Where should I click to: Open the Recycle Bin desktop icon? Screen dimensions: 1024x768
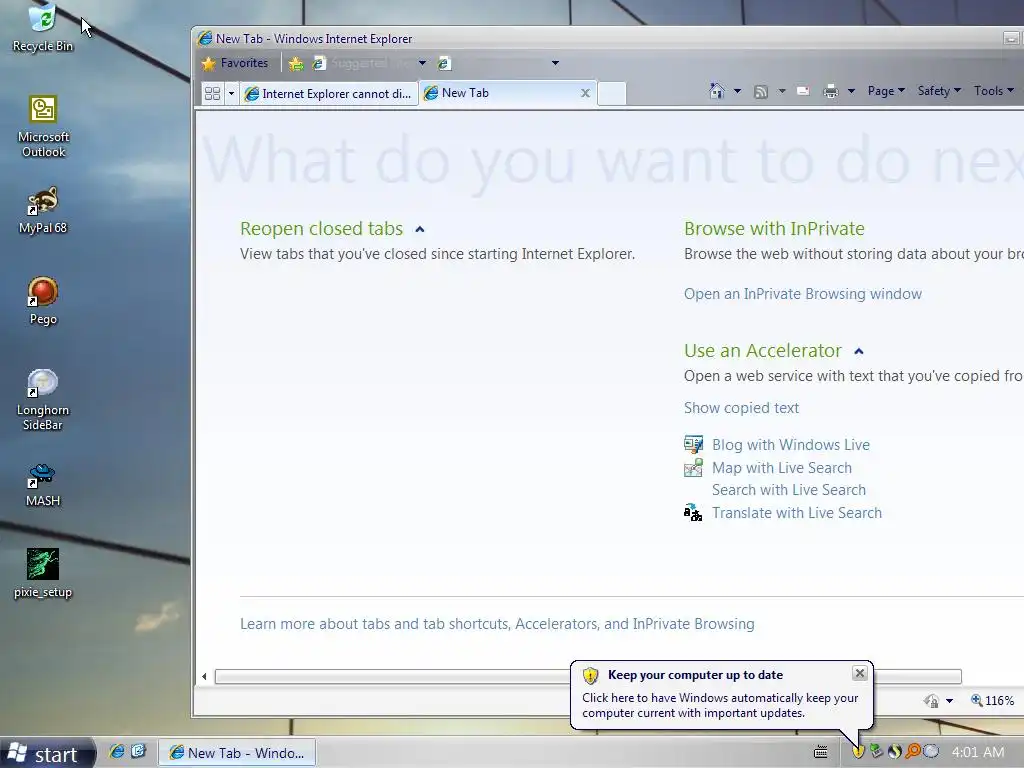click(43, 27)
